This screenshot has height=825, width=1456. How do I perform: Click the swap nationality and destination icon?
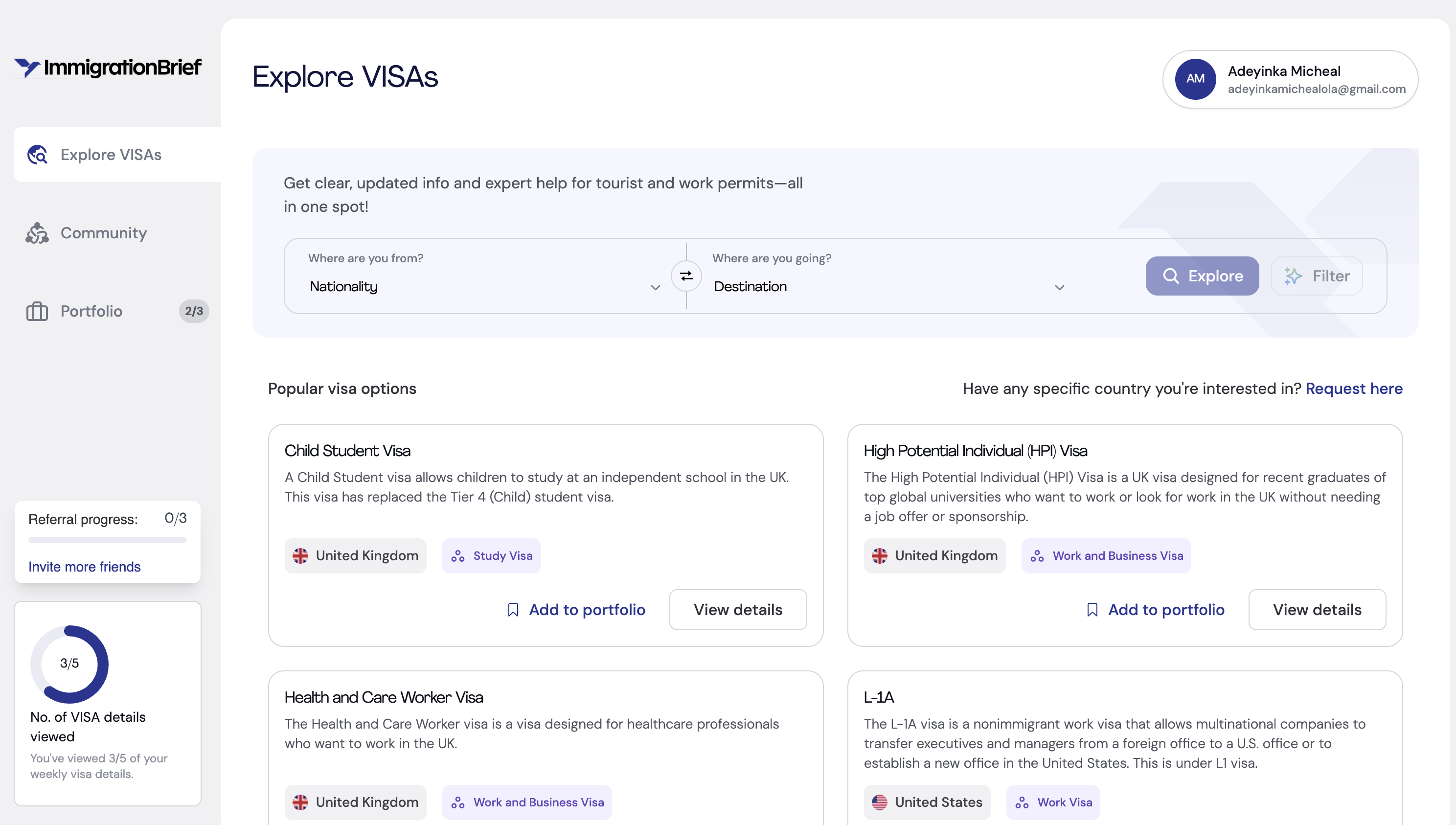[x=686, y=276]
